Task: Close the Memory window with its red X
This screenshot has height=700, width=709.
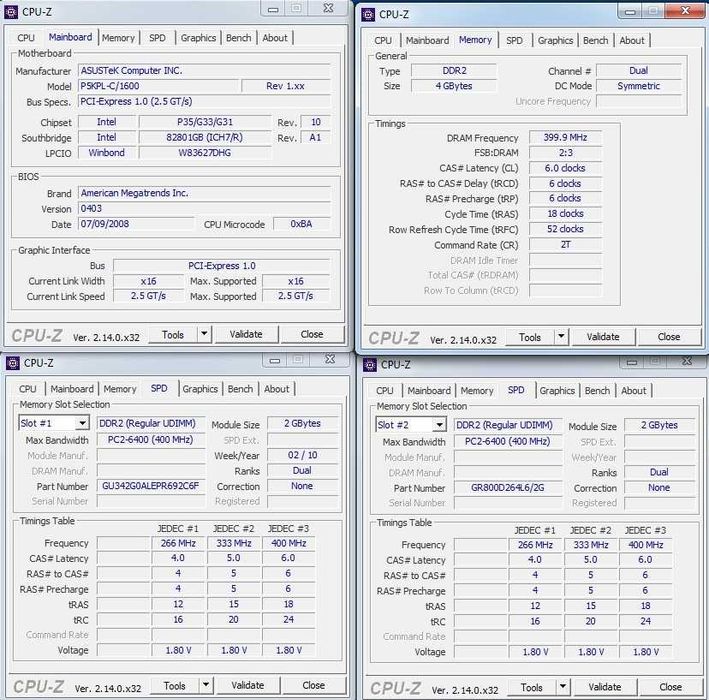Action: (685, 11)
